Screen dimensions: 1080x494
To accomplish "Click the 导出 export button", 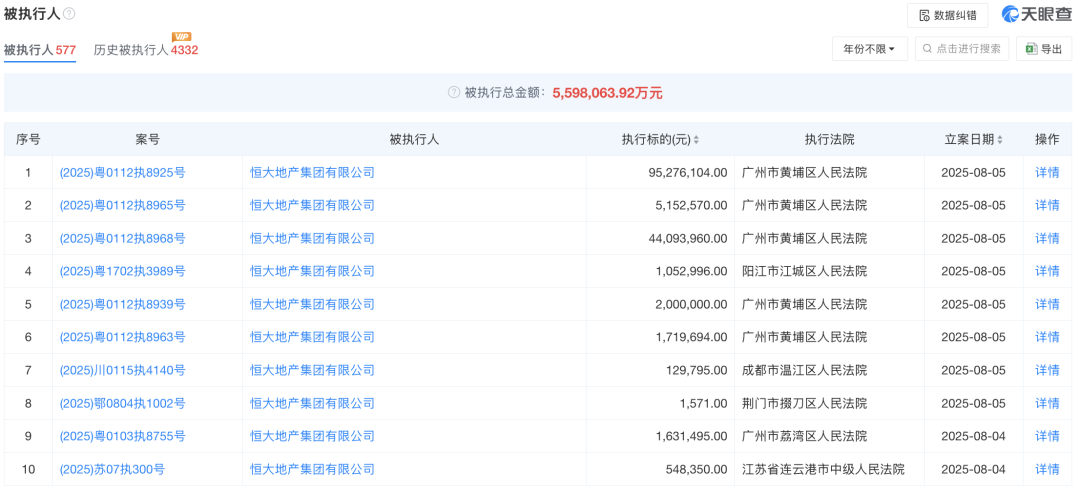I will pos(1044,49).
